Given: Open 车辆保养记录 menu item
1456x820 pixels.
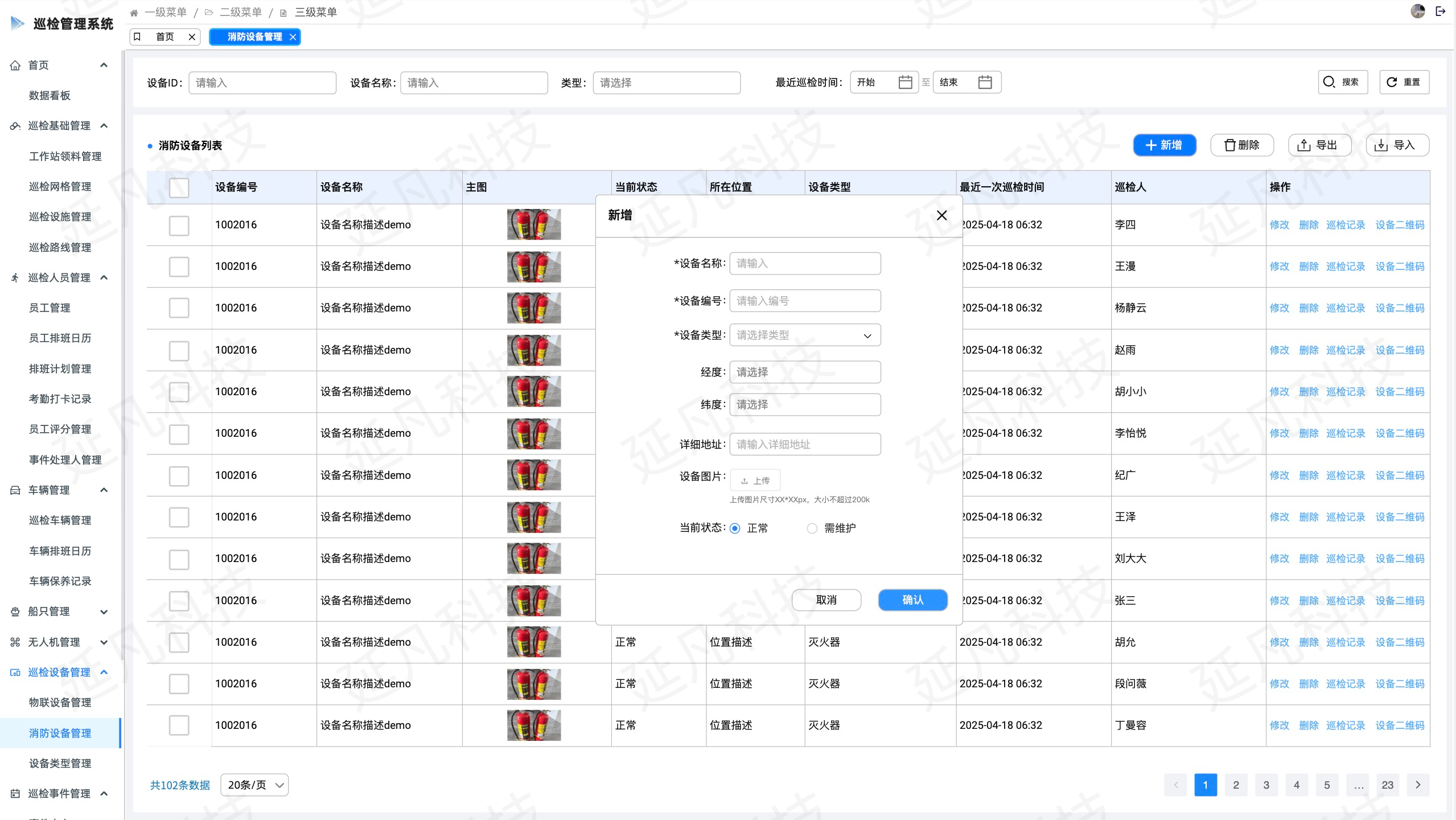Looking at the screenshot, I should tap(60, 581).
